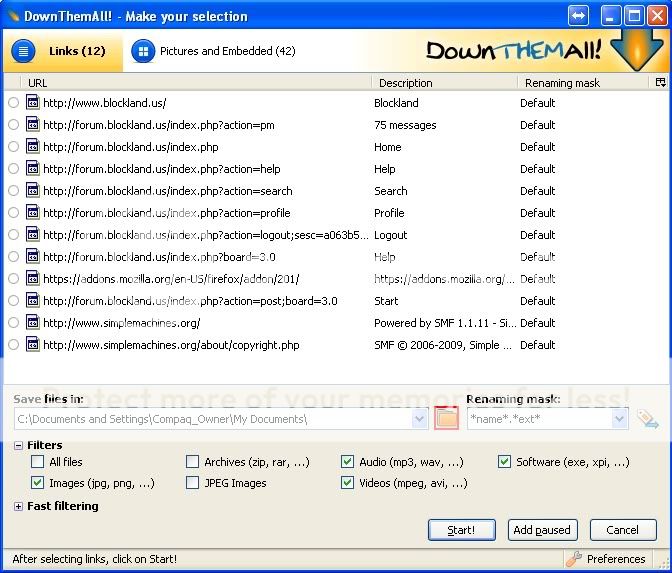The image size is (672, 573).
Task: Click the file icon for www.blockland.us row
Action: (33, 102)
